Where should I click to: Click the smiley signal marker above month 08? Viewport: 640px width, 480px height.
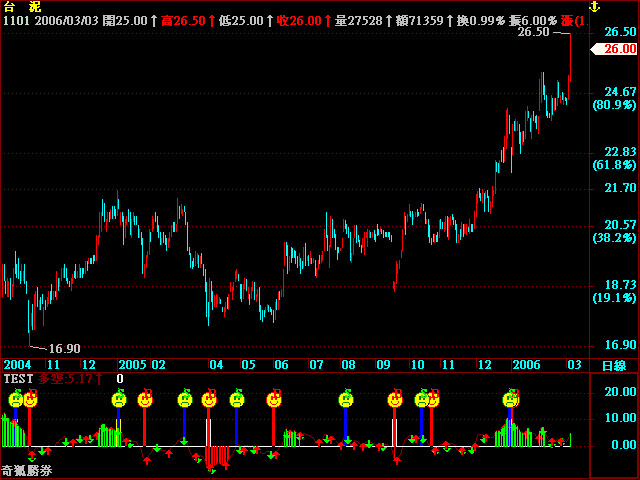(345, 400)
